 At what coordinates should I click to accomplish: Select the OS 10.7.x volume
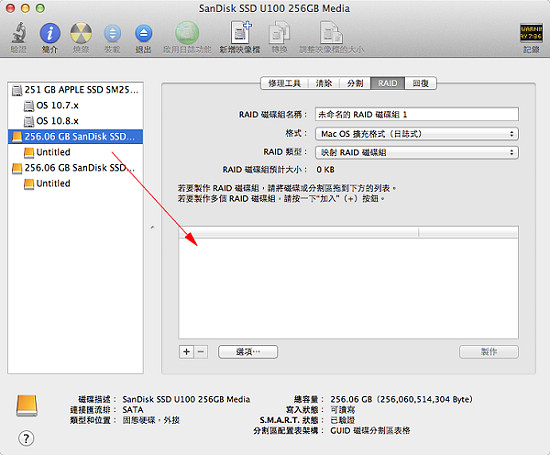click(75, 105)
